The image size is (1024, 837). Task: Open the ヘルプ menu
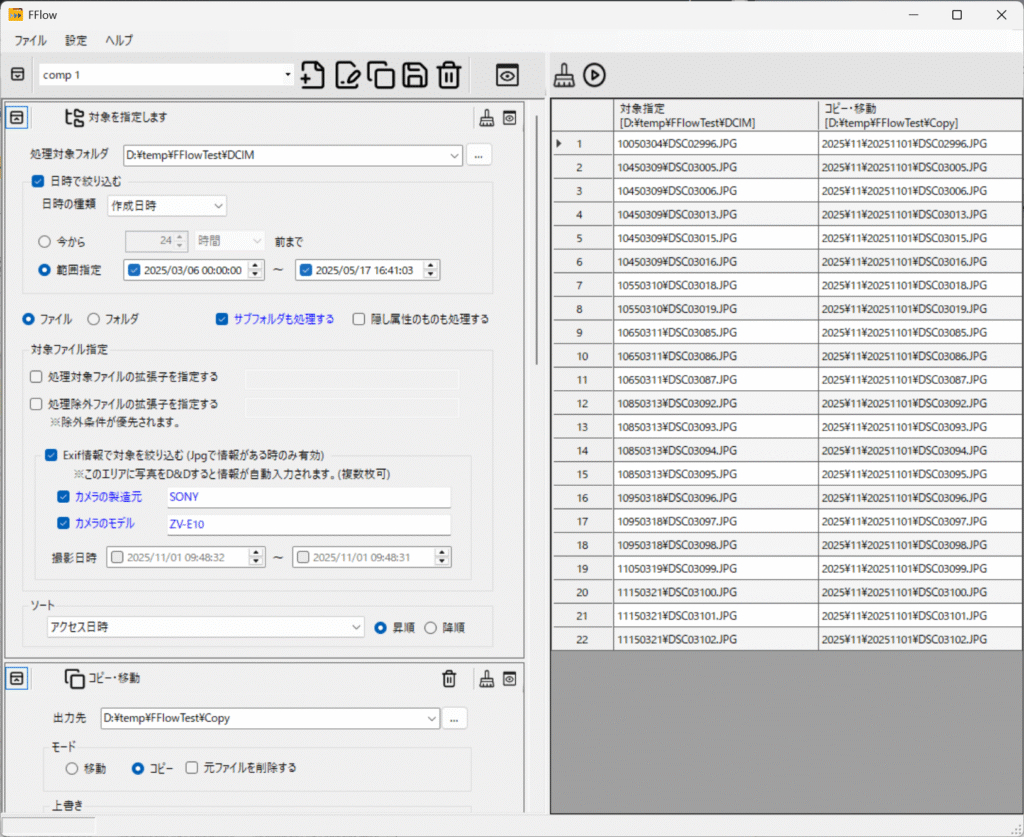[x=119, y=41]
